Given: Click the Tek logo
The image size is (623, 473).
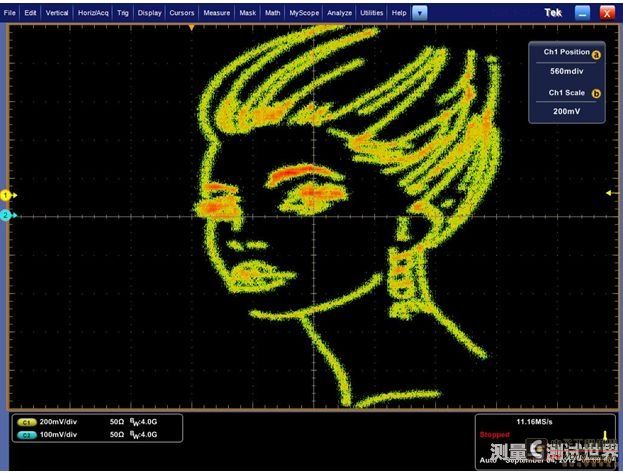Looking at the screenshot, I should pyautogui.click(x=553, y=13).
